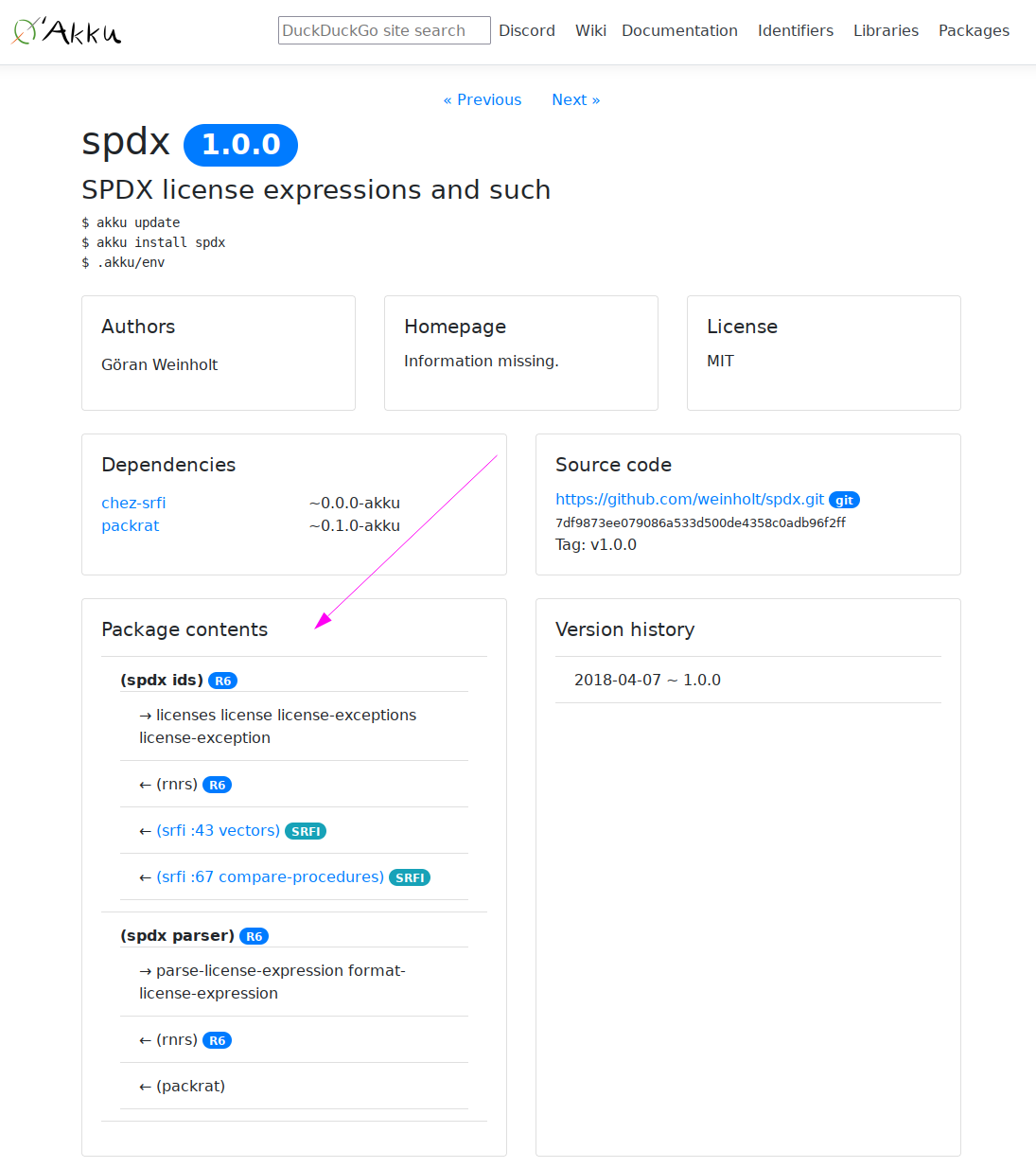The image size is (1036, 1168).
Task: Open the chez-srfi dependency link
Action: coord(132,503)
